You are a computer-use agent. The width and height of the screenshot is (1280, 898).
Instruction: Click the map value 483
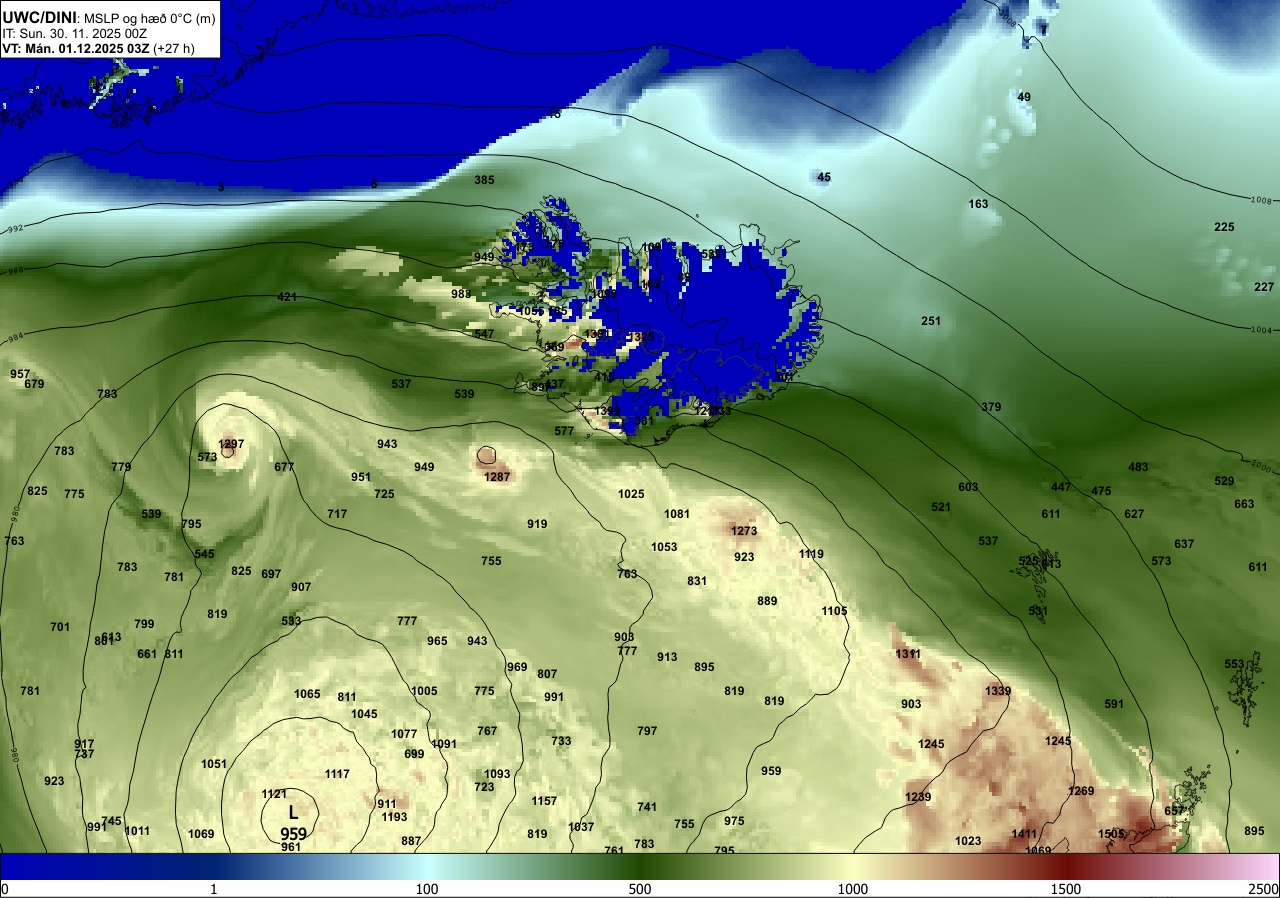point(1138,467)
